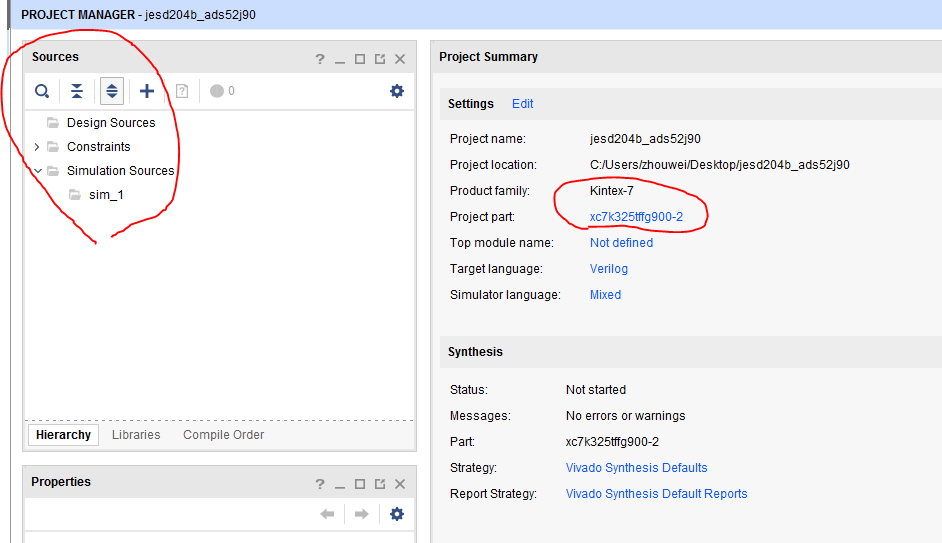Switch to the Libraries tab
The width and height of the screenshot is (942, 543).
tap(136, 435)
